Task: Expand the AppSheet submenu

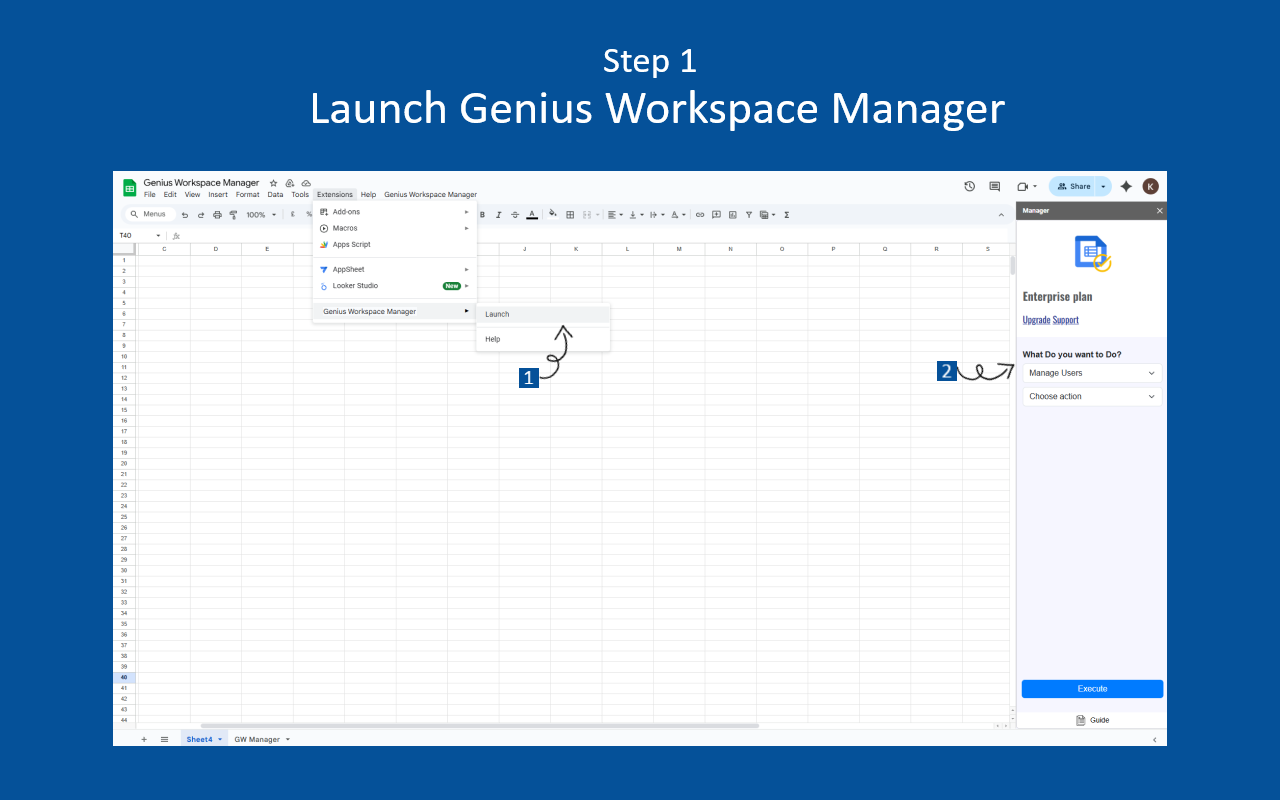Action: (x=395, y=269)
